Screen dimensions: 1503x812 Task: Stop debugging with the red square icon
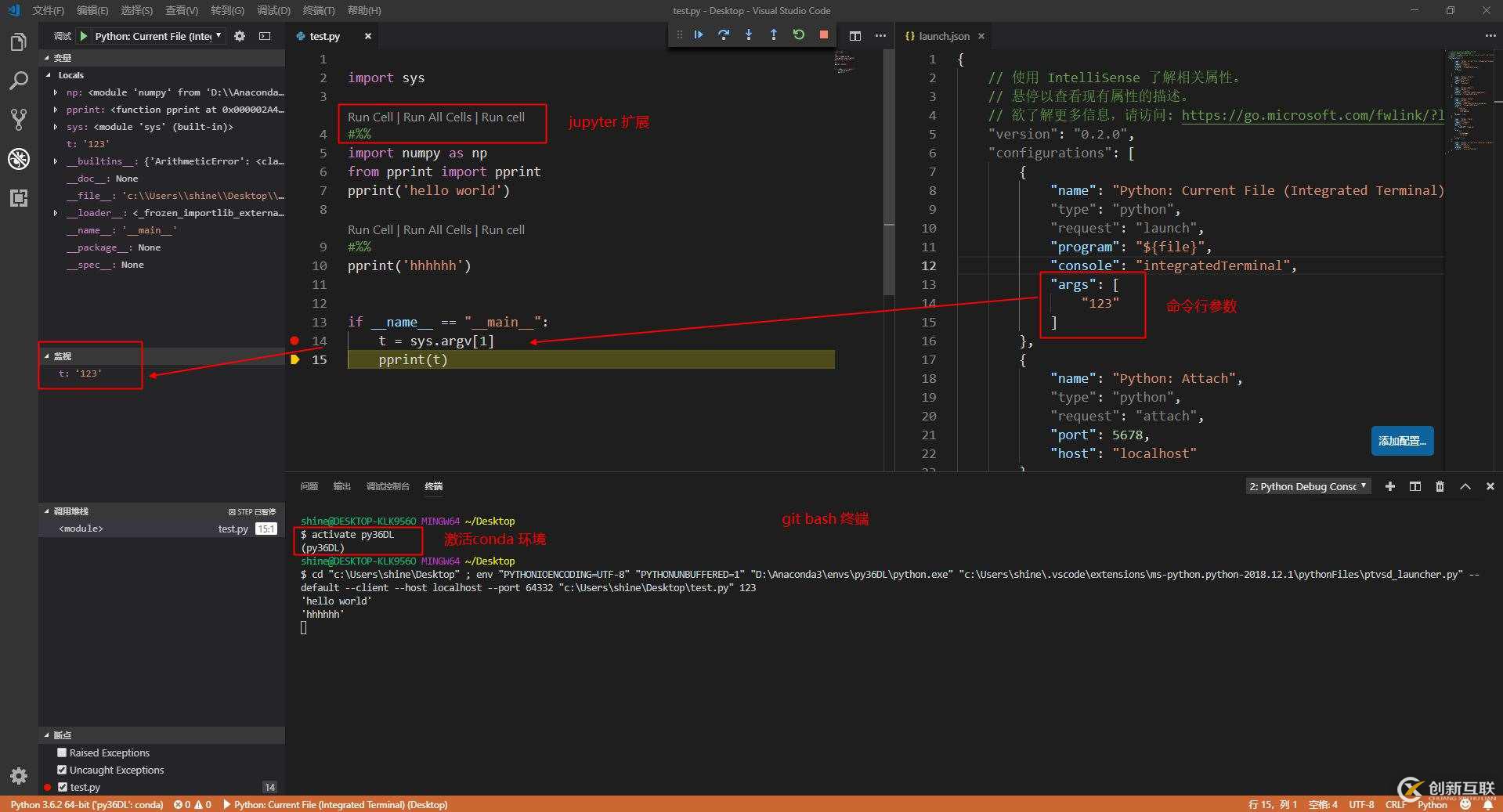[x=823, y=35]
